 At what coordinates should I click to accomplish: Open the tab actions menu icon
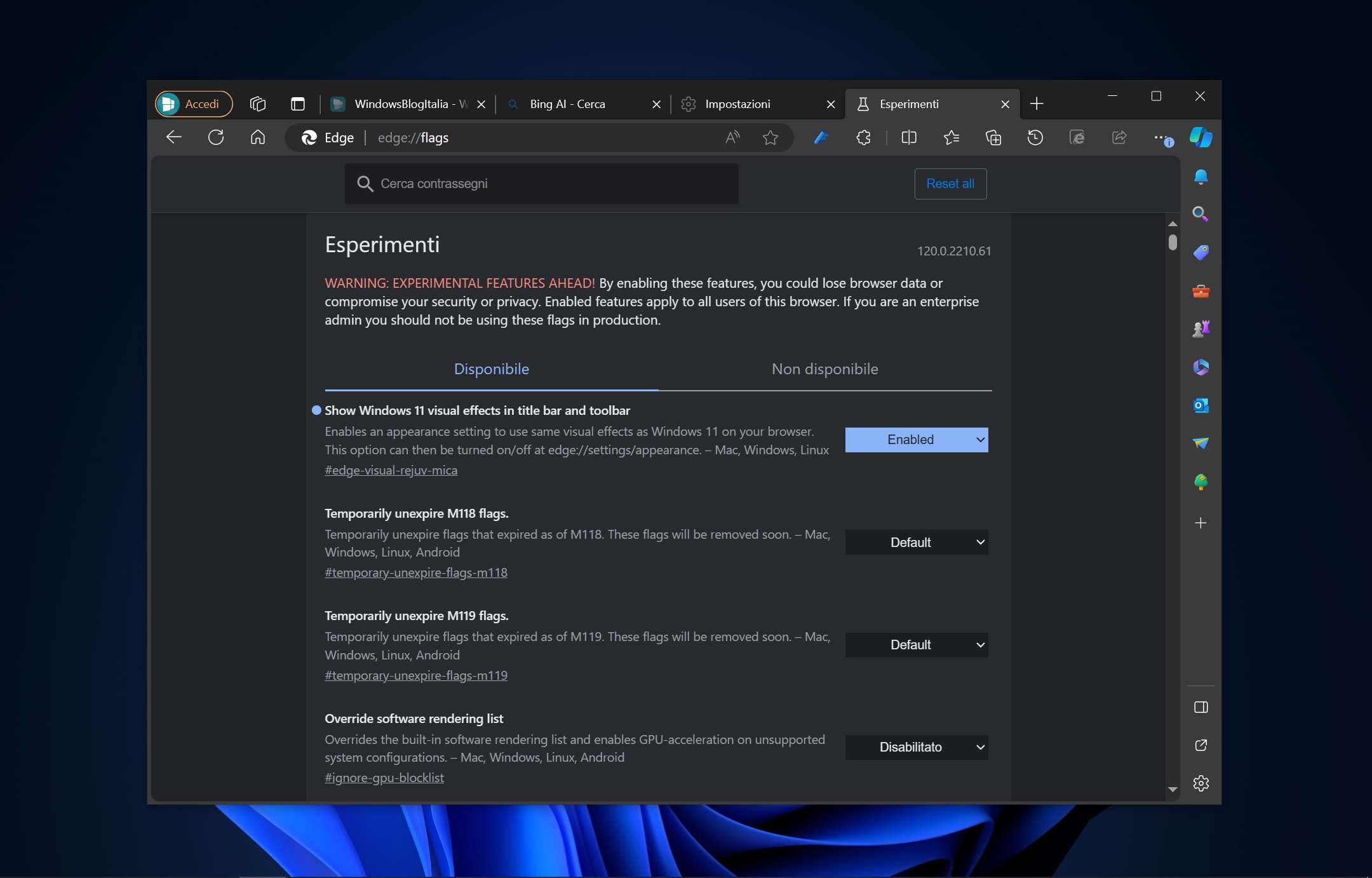click(297, 104)
